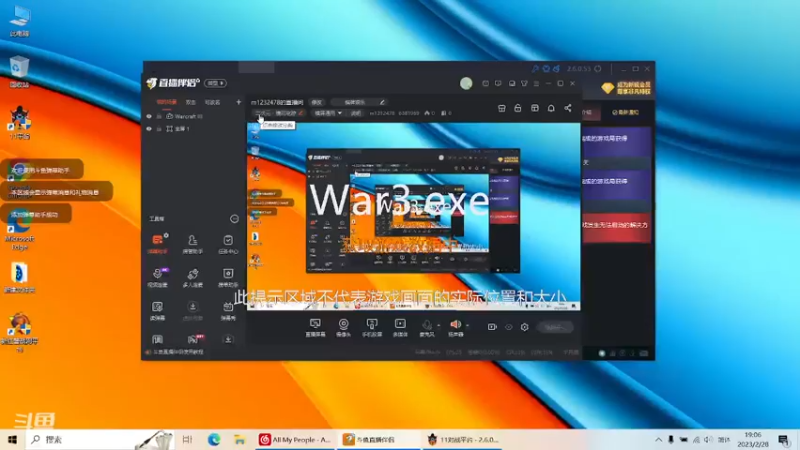Open the Windows Start menu
800x450 pixels.
coord(12,440)
